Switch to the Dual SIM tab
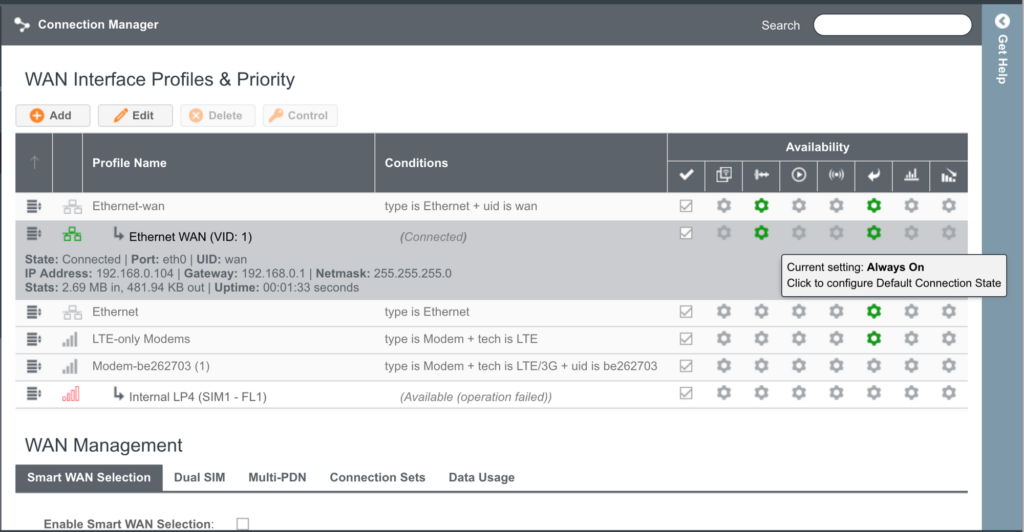Image resolution: width=1024 pixels, height=532 pixels. 199,478
